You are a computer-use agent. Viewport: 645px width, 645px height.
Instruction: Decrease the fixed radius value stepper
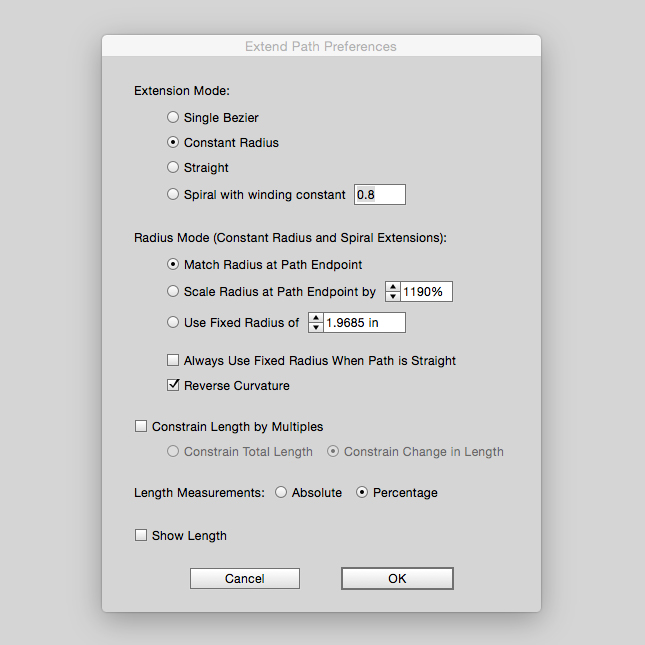coord(316,327)
